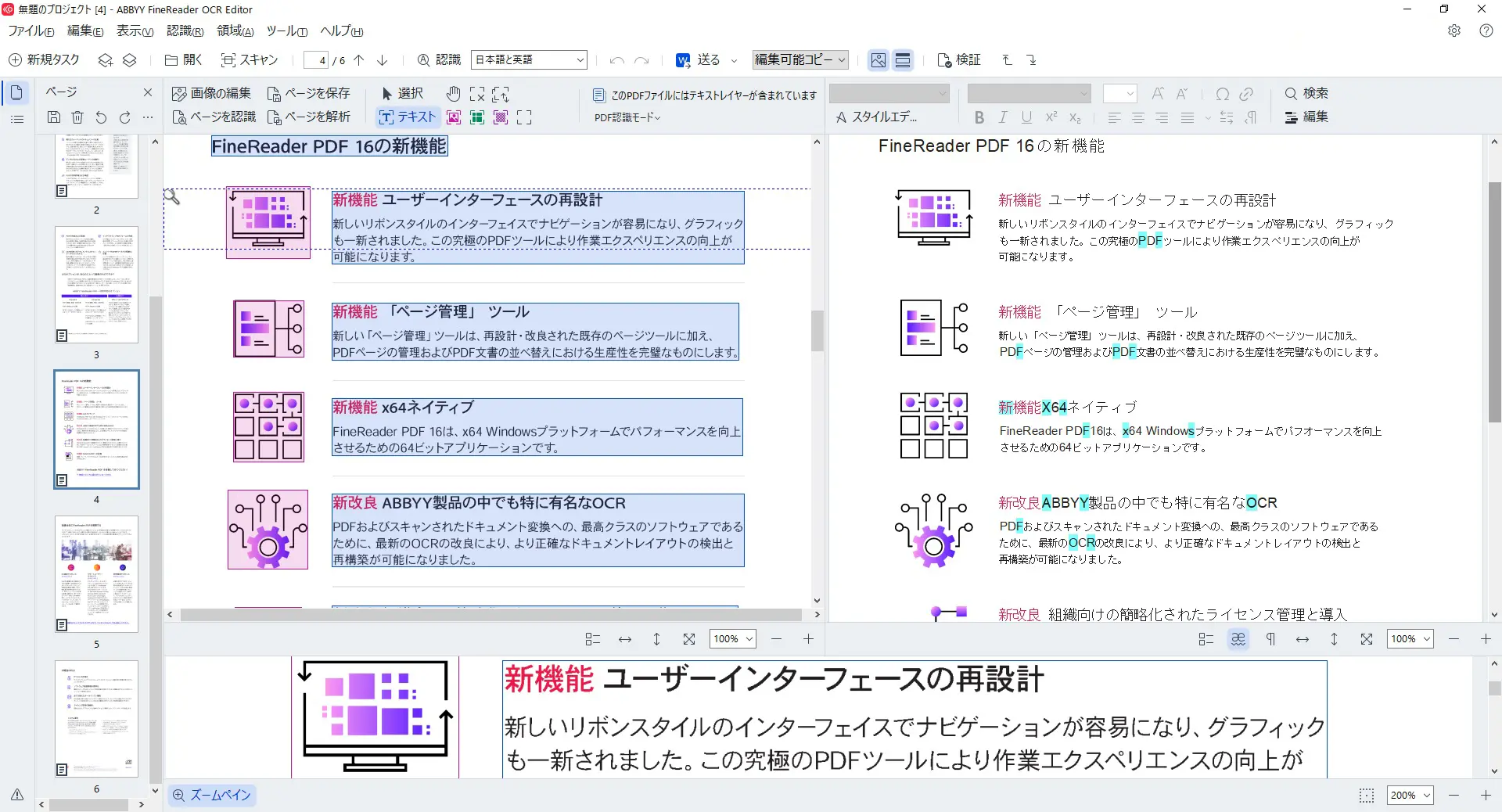Fit text pane to height
This screenshot has width=1502, height=812.
click(x=1334, y=639)
